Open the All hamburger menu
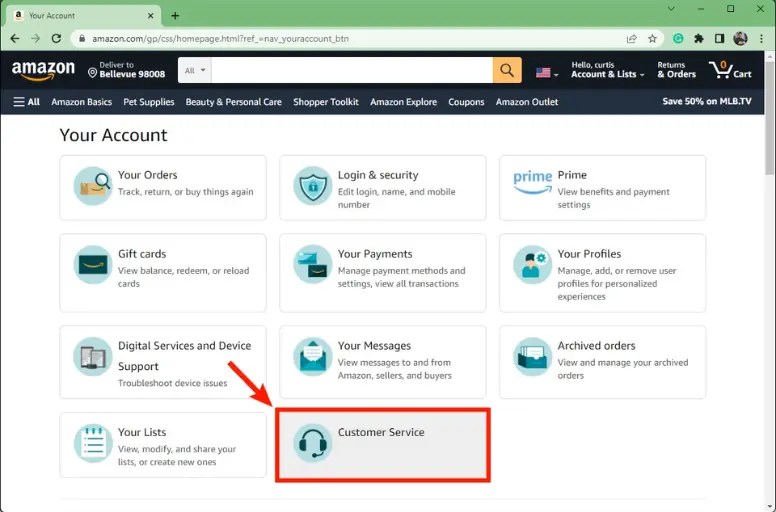 point(26,102)
